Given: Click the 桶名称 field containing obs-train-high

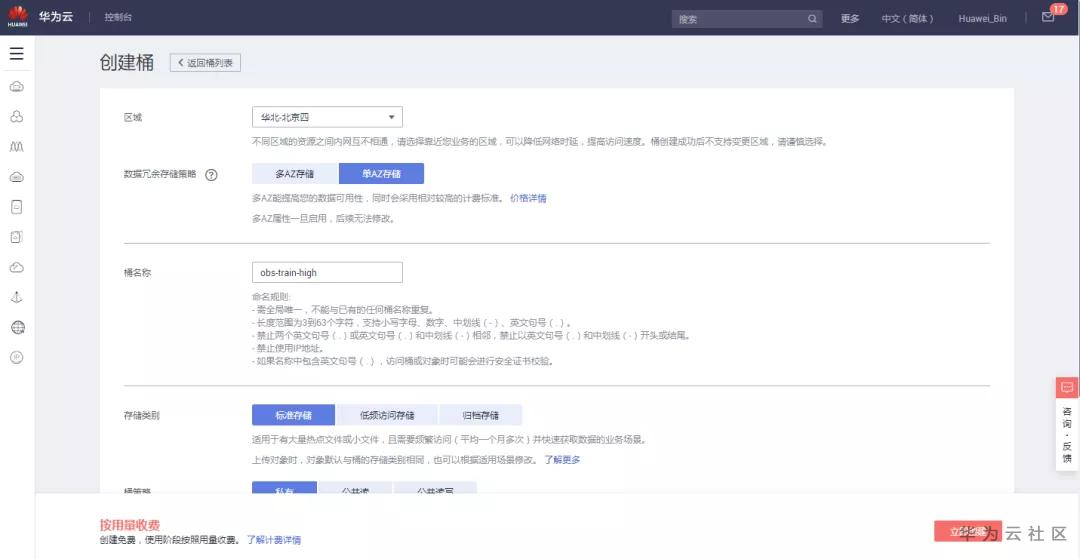Looking at the screenshot, I should 327,273.
